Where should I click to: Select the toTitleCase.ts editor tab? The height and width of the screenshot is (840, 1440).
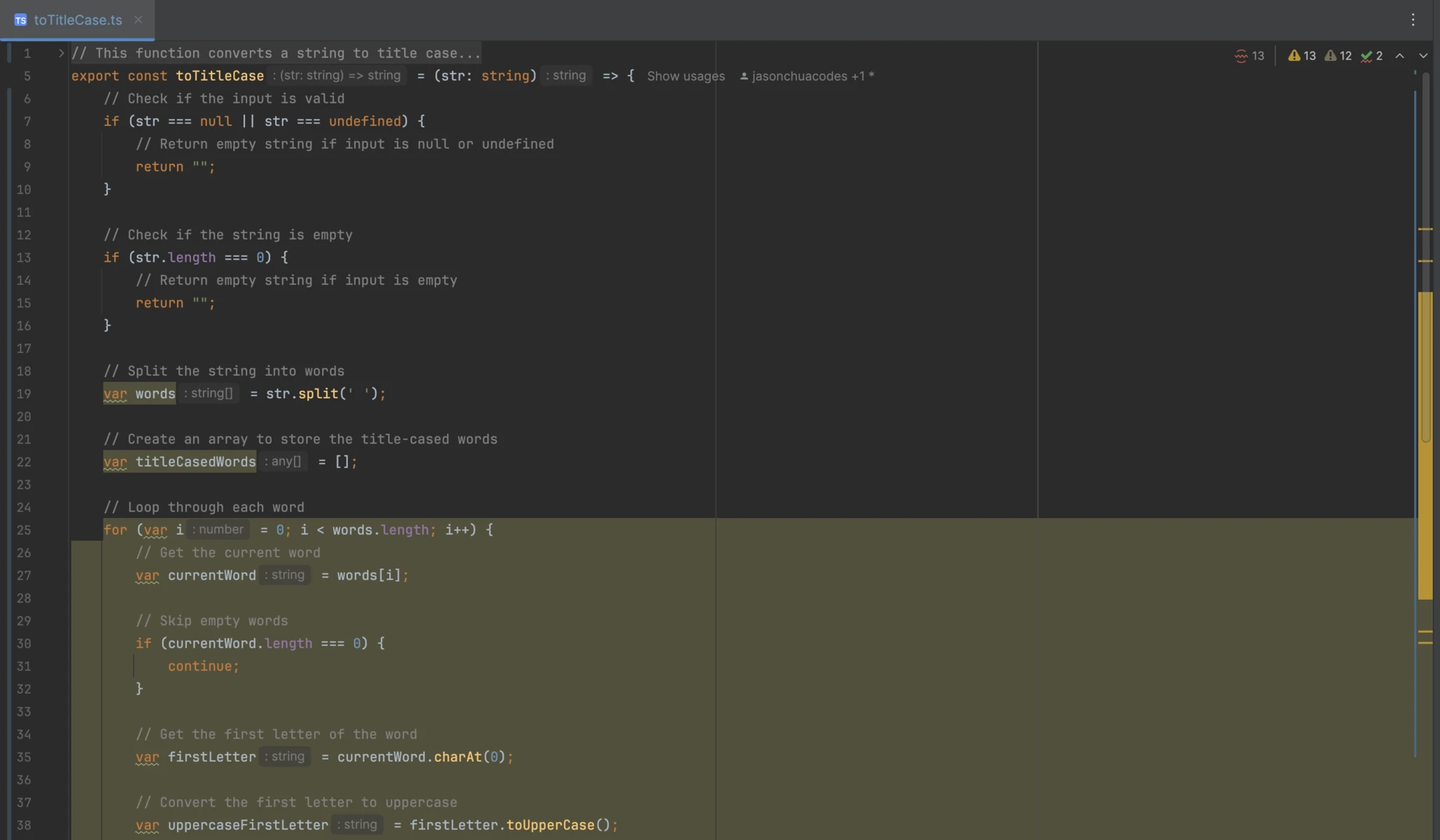tap(77, 20)
